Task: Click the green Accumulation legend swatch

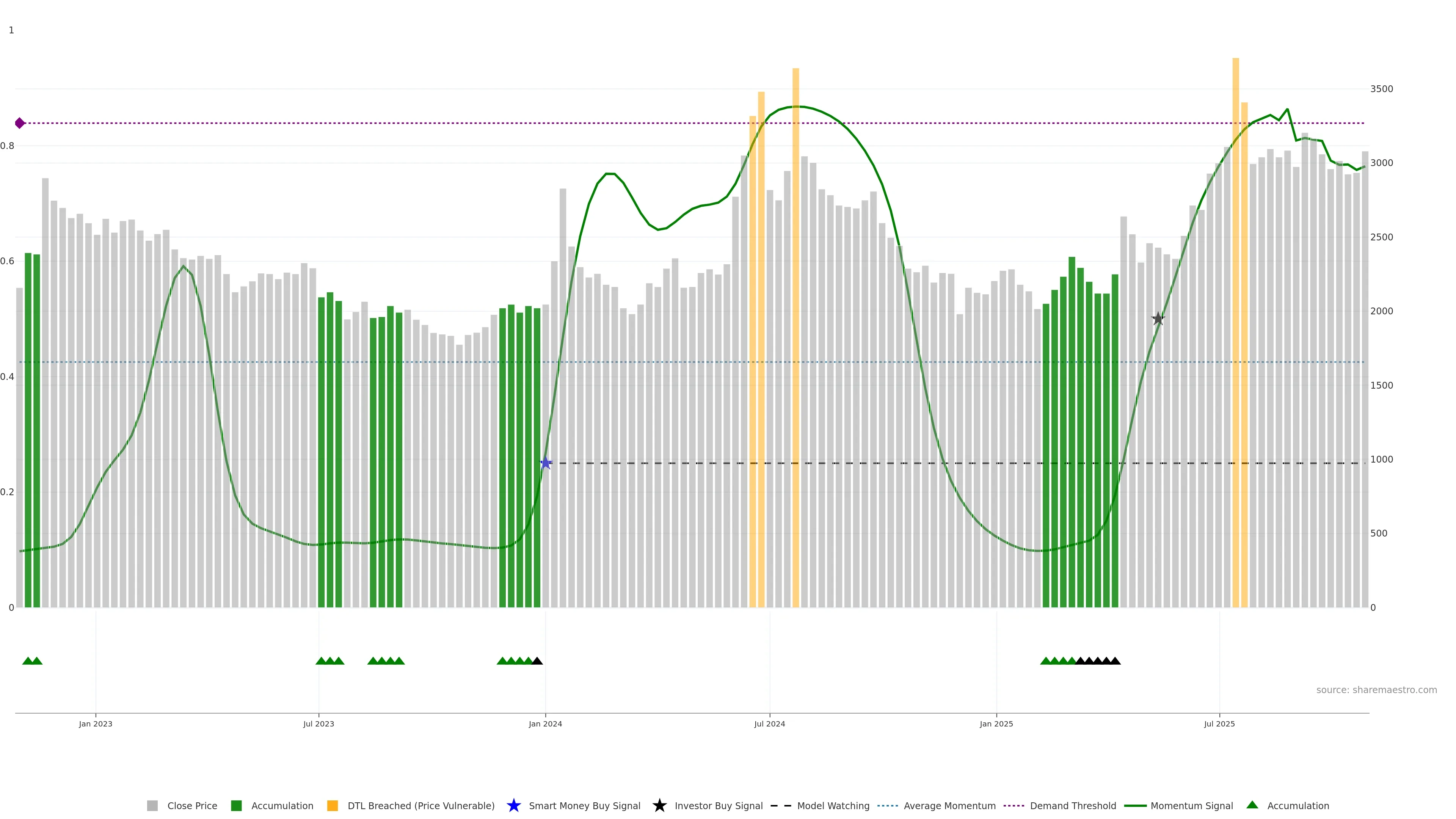Action: coord(236,805)
